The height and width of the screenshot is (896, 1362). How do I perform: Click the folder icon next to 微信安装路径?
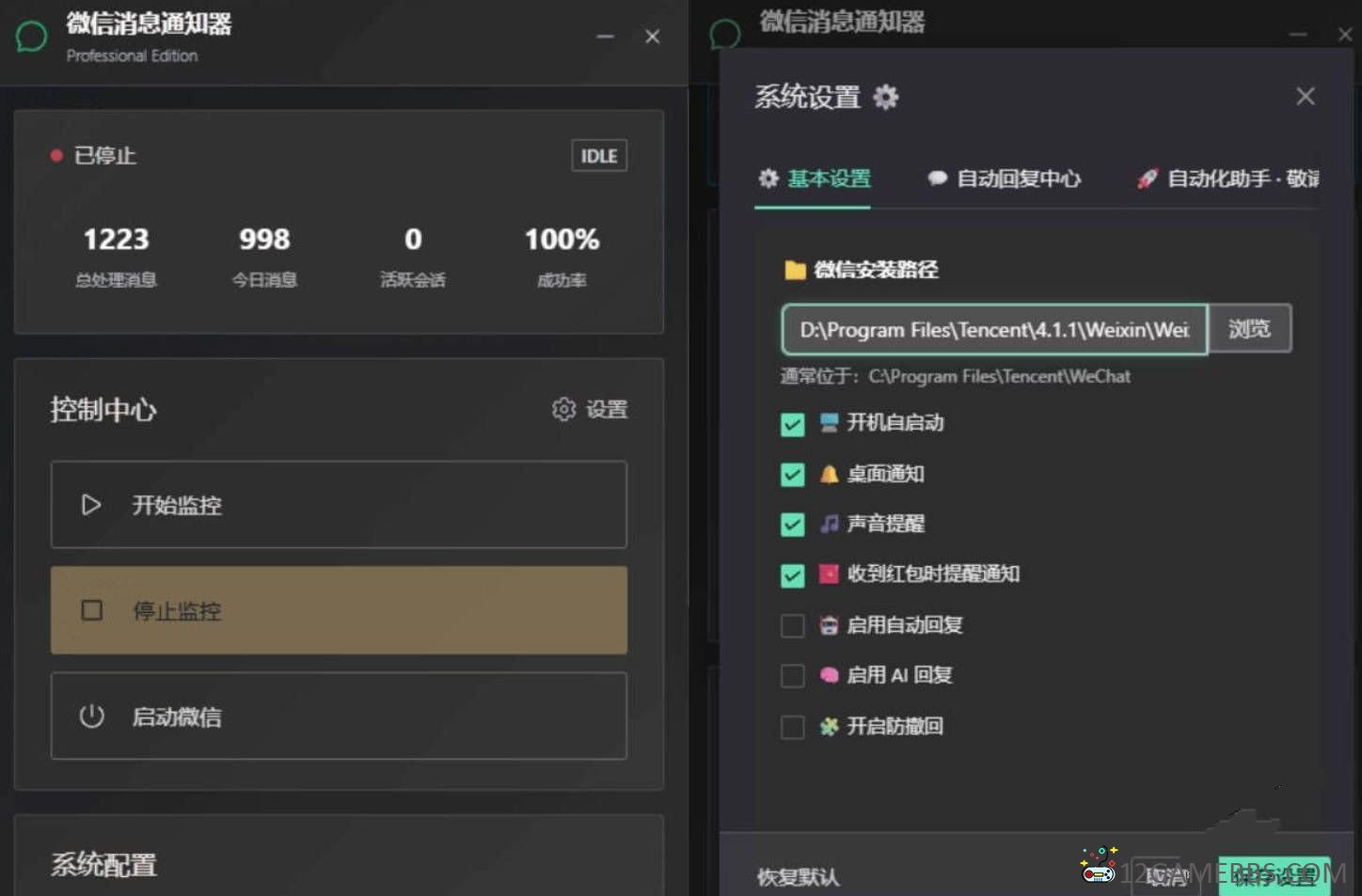pos(795,271)
